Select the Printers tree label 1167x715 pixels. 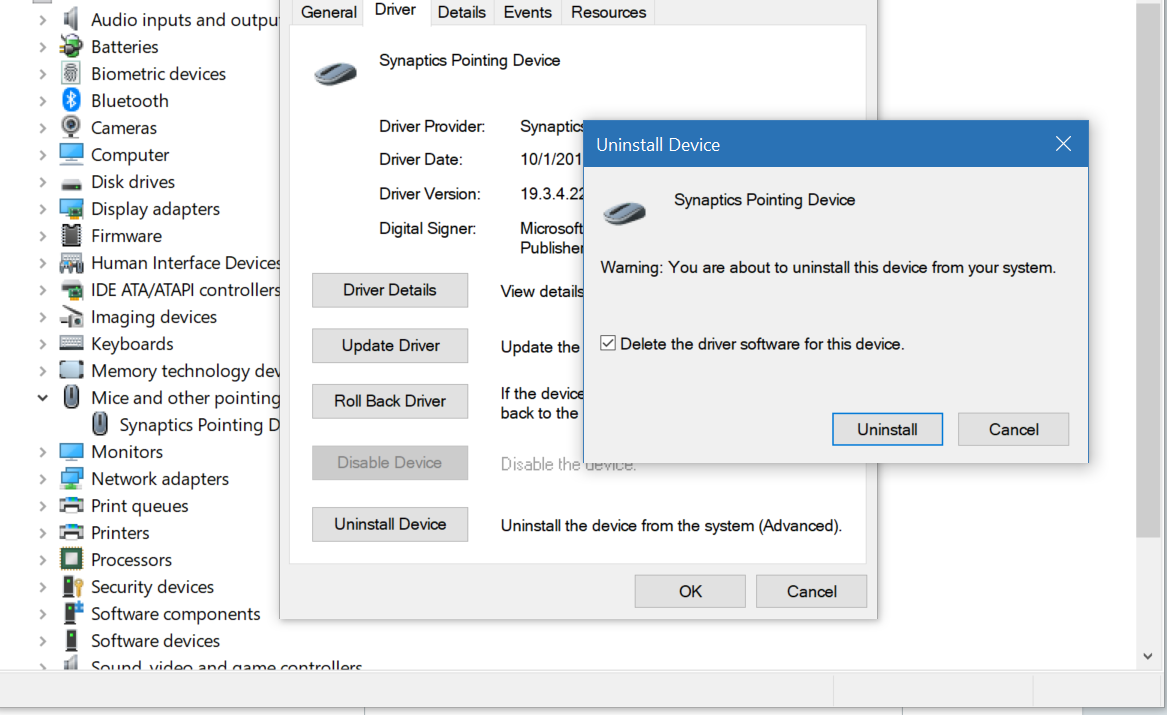click(x=120, y=533)
